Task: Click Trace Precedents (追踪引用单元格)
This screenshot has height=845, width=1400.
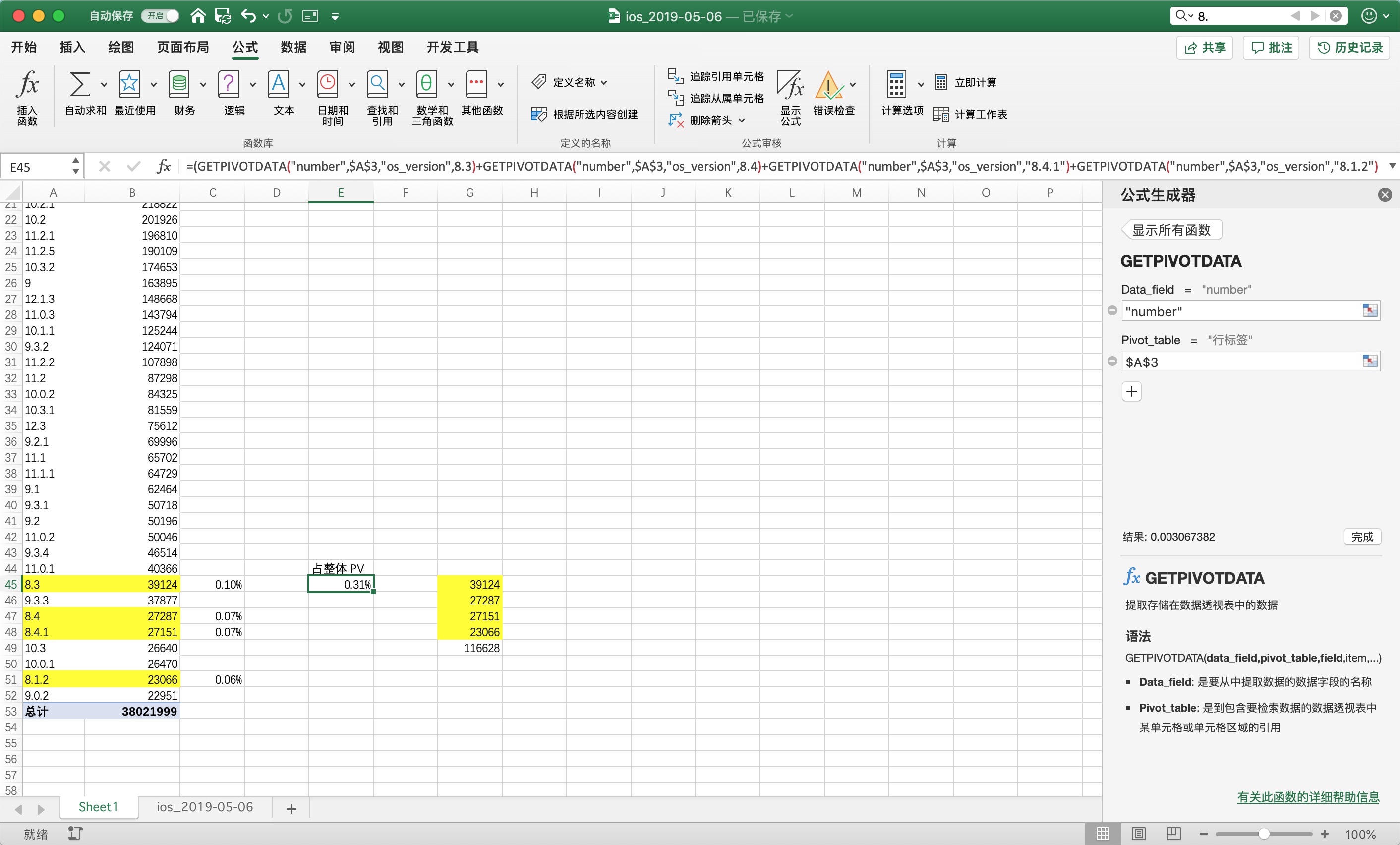Action: coord(715,76)
